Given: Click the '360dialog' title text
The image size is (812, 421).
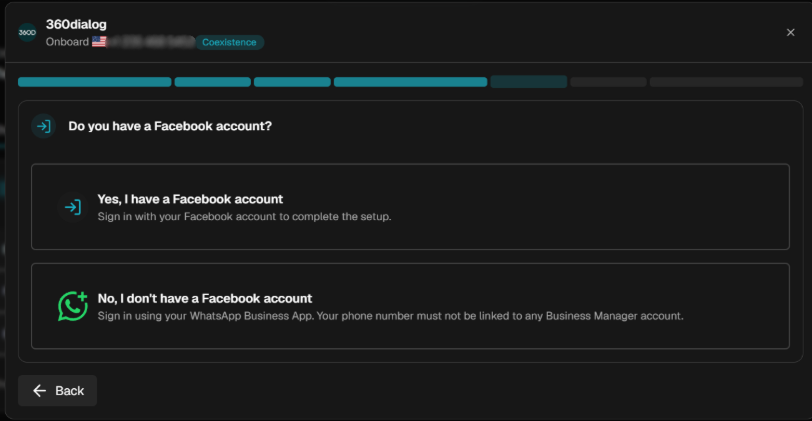Looking at the screenshot, I should point(76,24).
